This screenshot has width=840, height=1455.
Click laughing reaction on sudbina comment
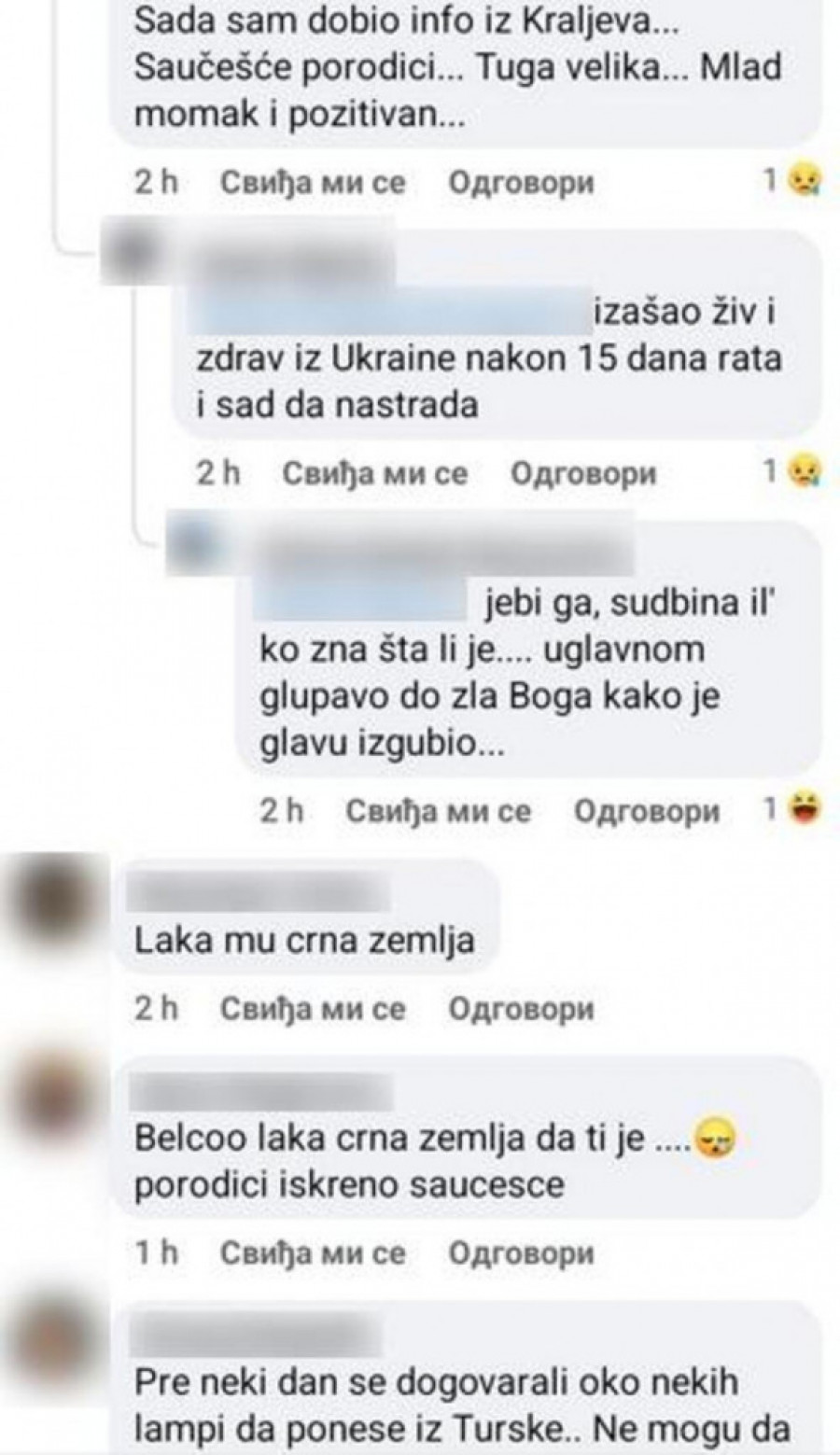pos(802,810)
